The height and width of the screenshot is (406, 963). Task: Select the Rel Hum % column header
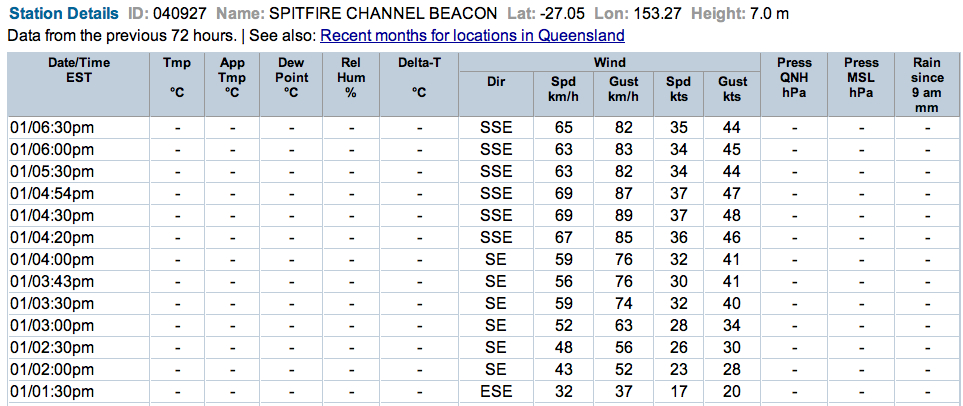(351, 77)
